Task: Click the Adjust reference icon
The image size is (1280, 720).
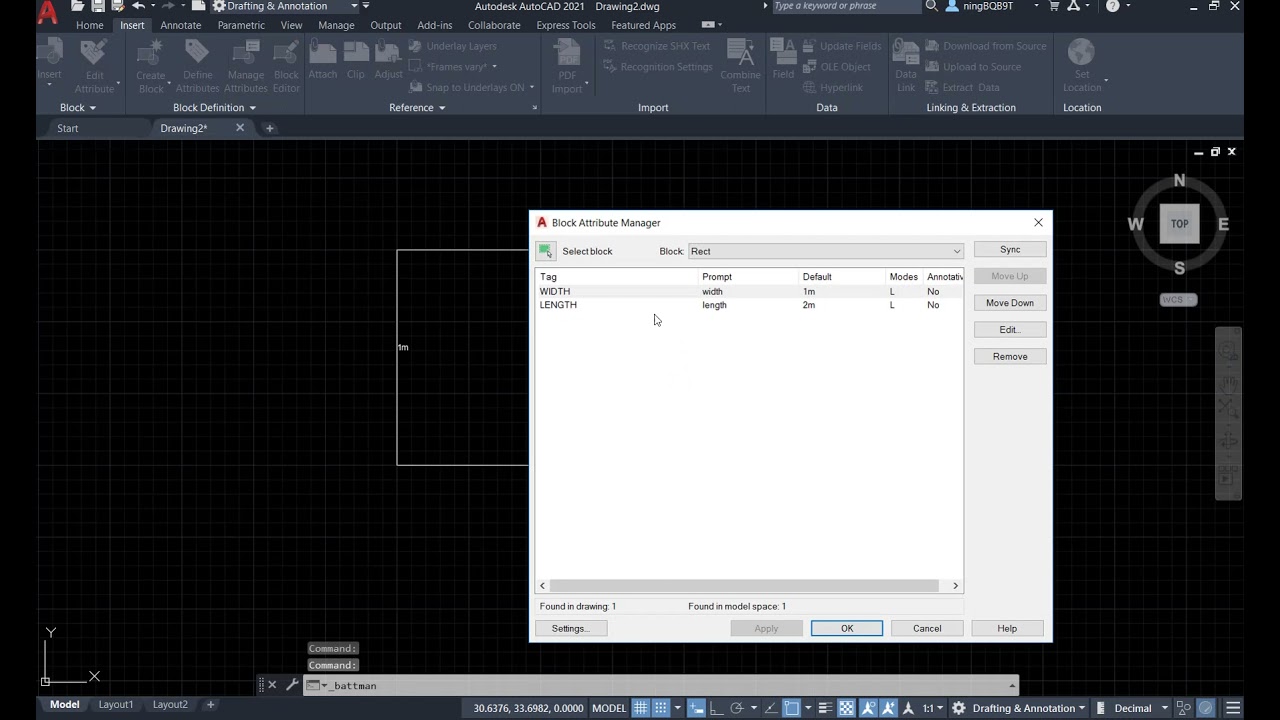Action: tap(388, 60)
